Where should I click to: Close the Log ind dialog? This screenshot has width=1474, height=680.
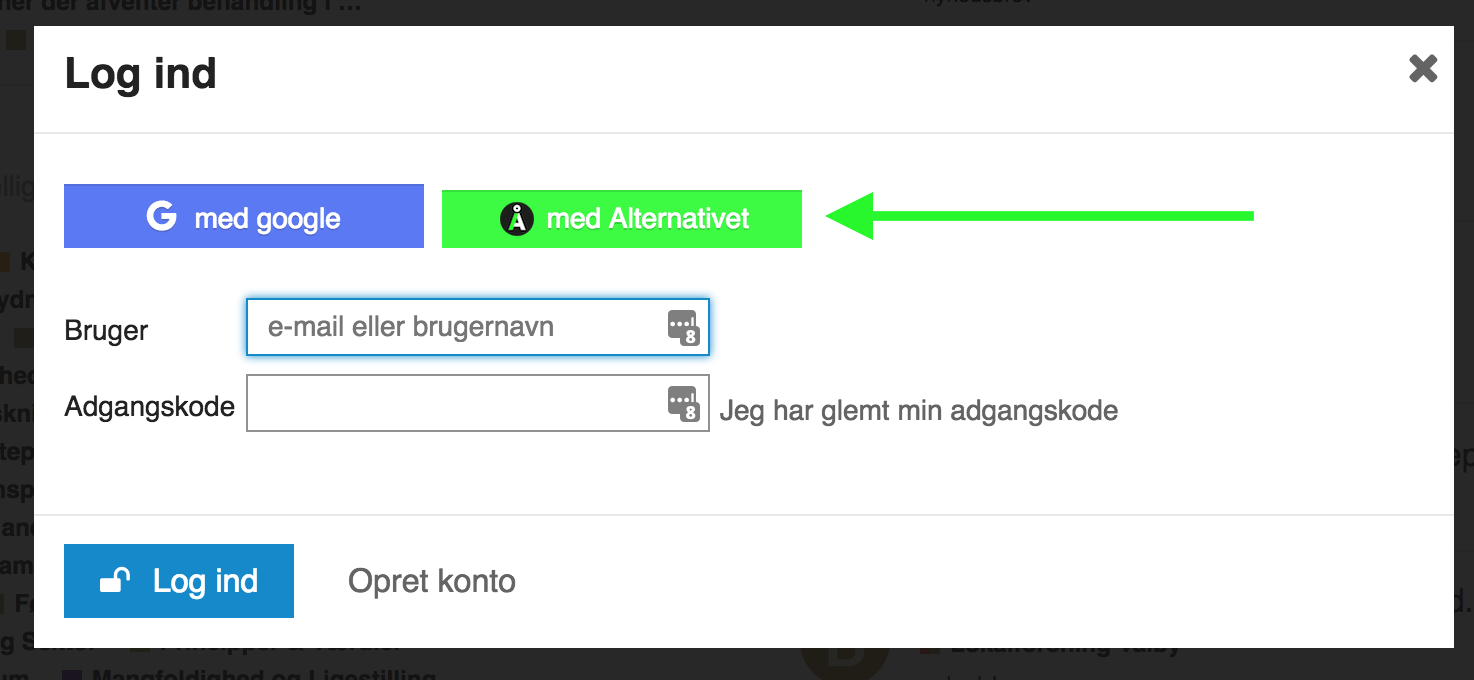1423,69
